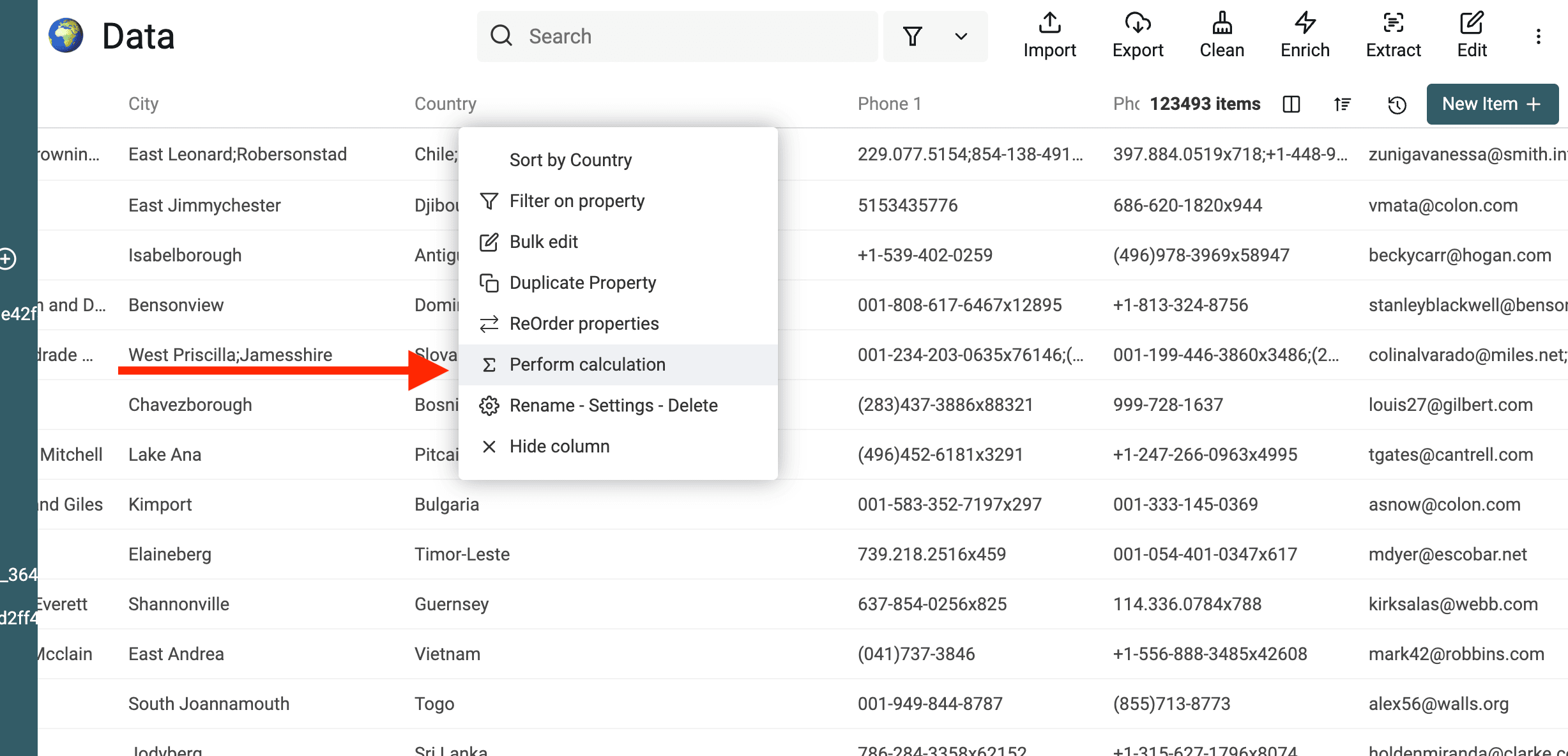Toggle the column layout view icon
The width and height of the screenshot is (1568, 756).
click(x=1291, y=104)
